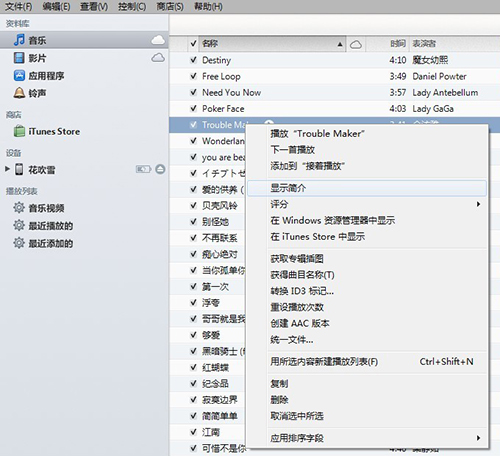
Task: Select the 花吹雪 iPhone device icon
Action: coord(19,169)
